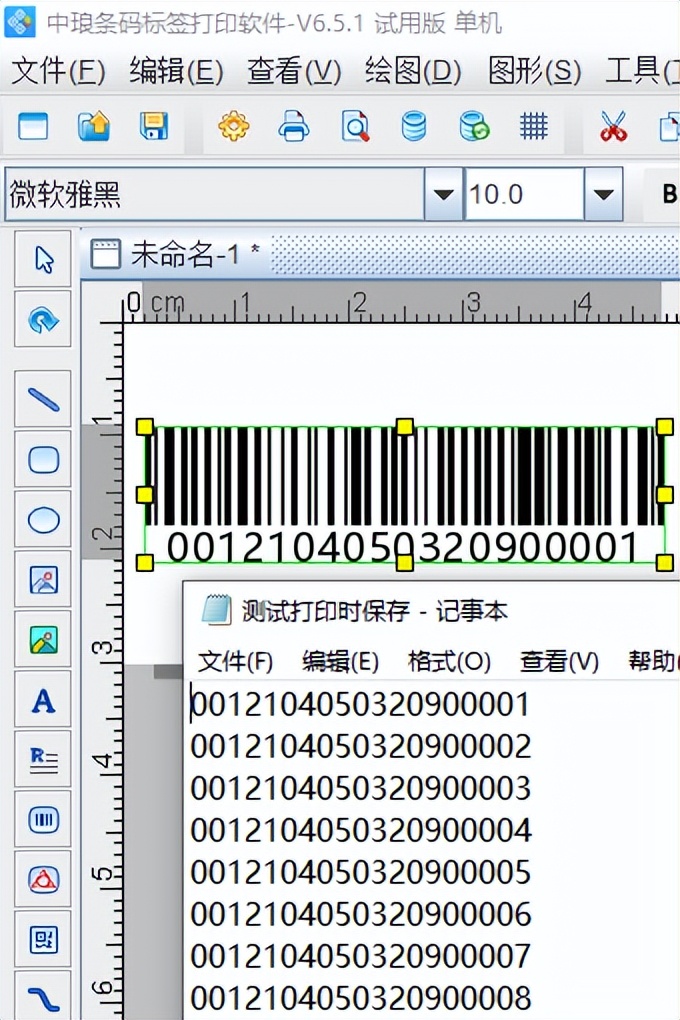Click the database refresh icon
This screenshot has height=1020, width=680.
474,126
